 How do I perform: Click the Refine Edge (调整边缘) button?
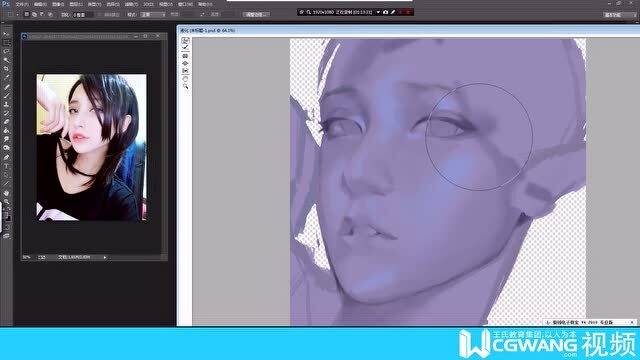[256, 14]
